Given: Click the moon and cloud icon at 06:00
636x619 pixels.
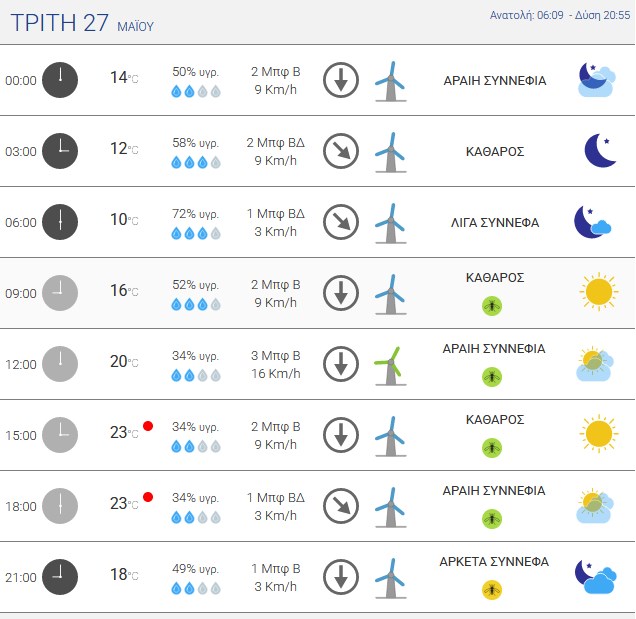Looking at the screenshot, I should pyautogui.click(x=593, y=222).
